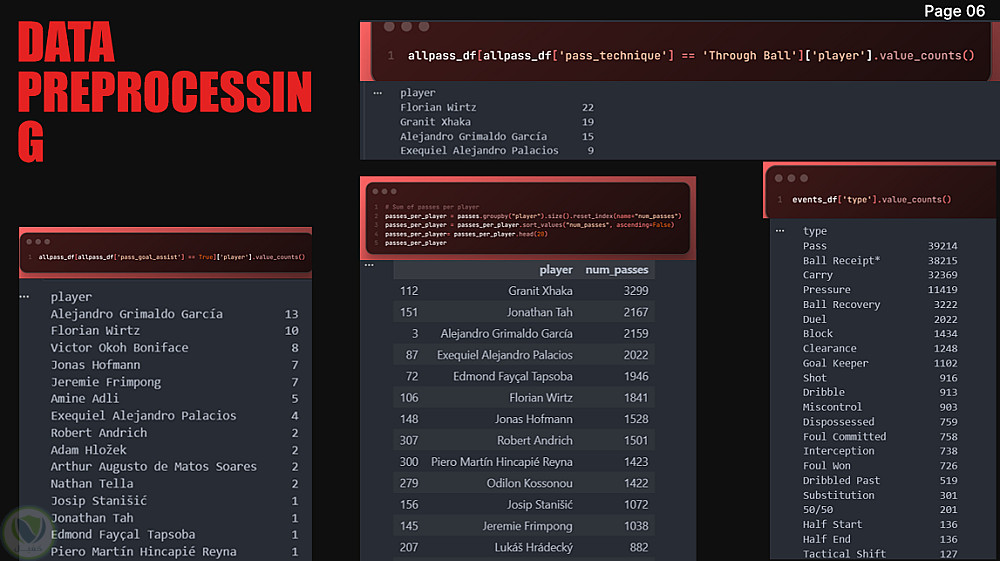Click Florian Wirtz's through ball count 22
The height and width of the screenshot is (561, 1000).
pos(587,108)
